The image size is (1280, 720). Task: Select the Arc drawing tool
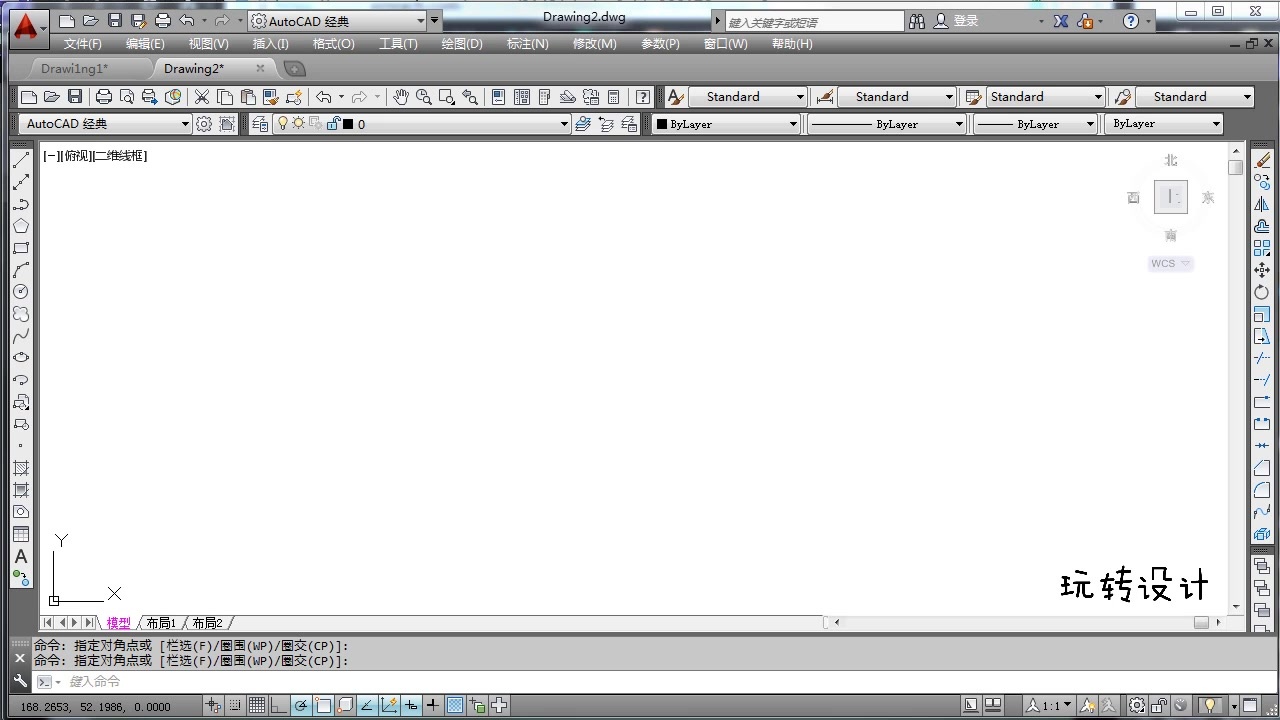[x=21, y=270]
